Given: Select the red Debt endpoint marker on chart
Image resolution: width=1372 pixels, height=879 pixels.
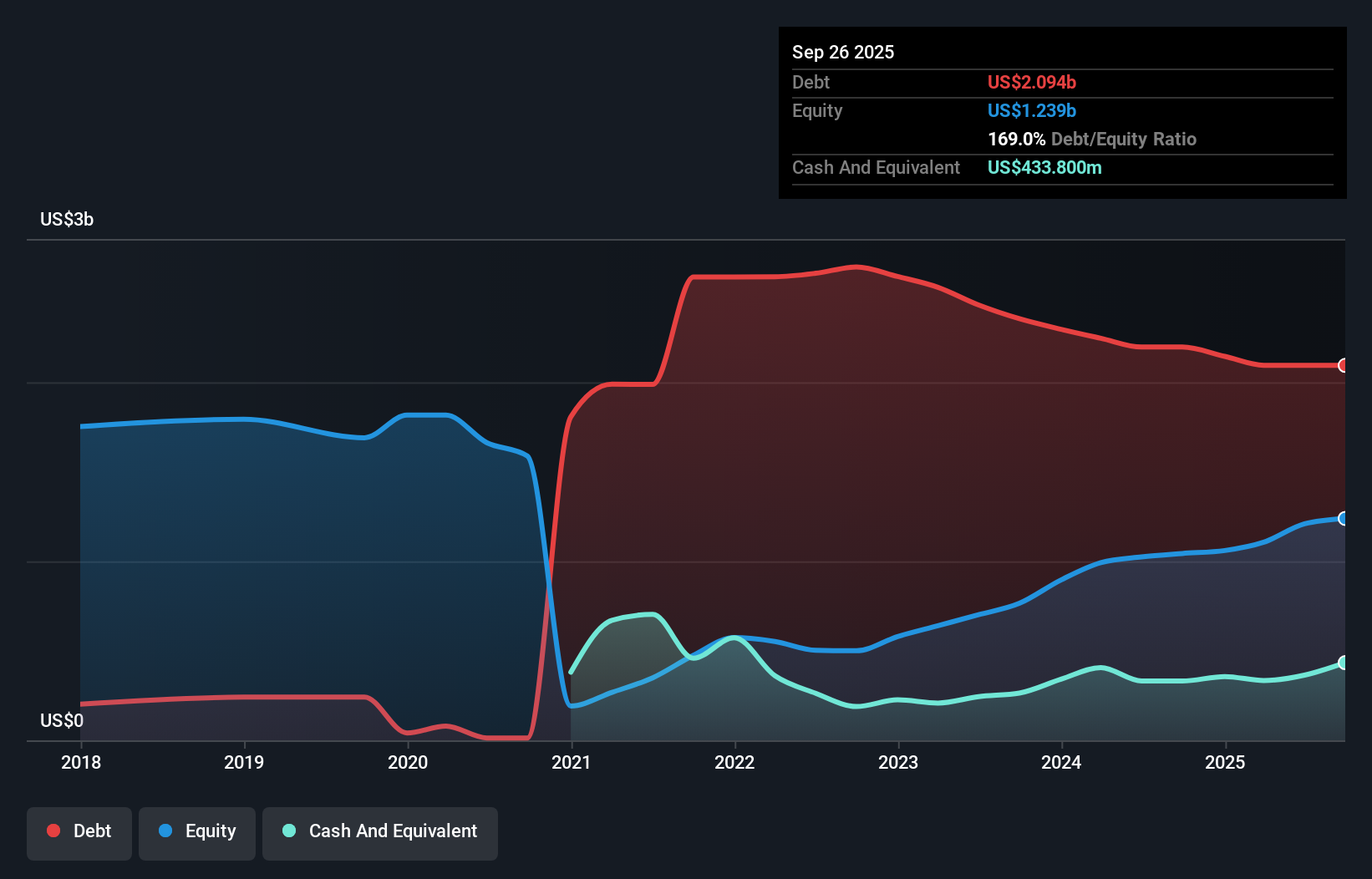Looking at the screenshot, I should tap(1341, 365).
